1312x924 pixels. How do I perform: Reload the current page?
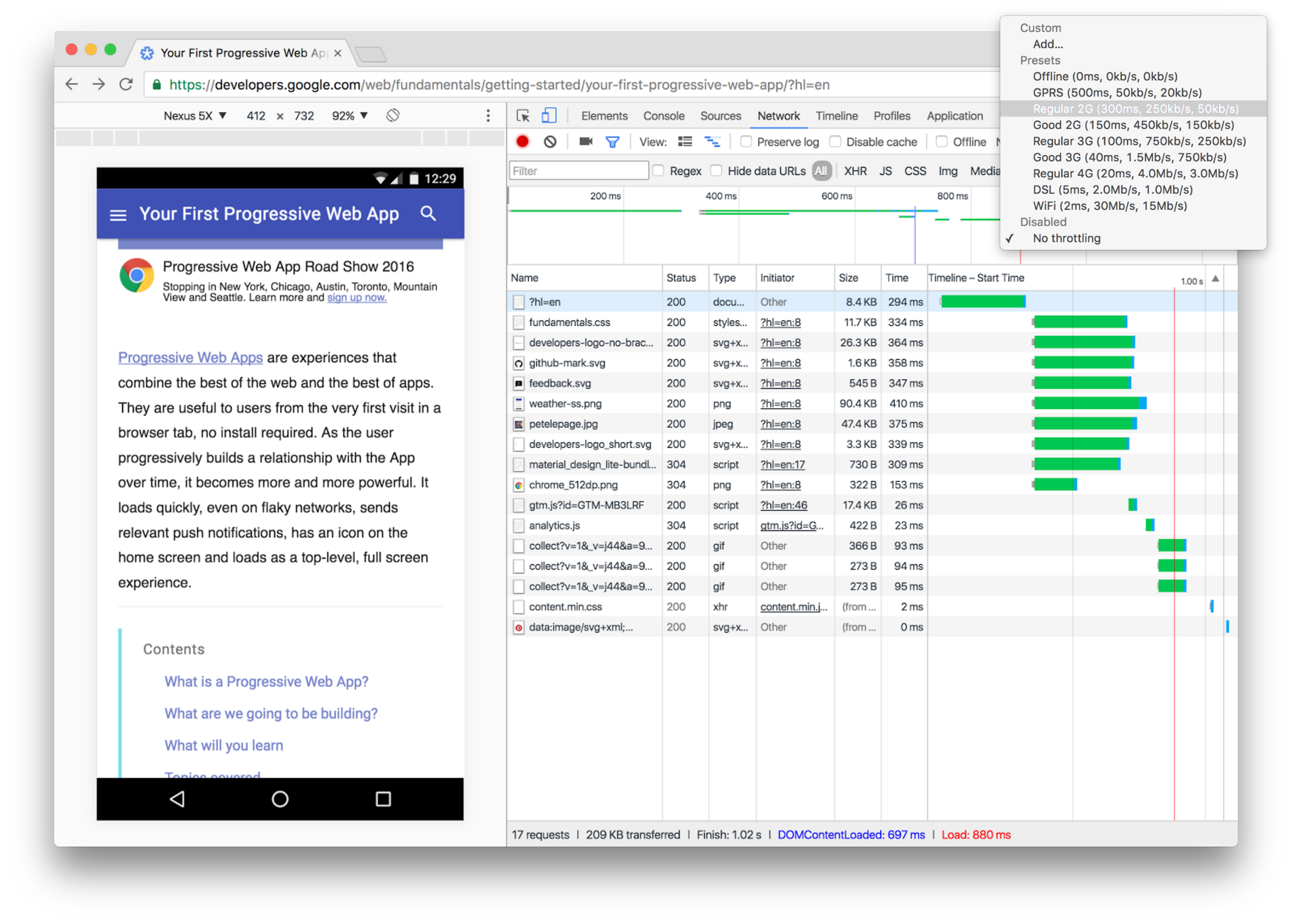click(x=126, y=84)
